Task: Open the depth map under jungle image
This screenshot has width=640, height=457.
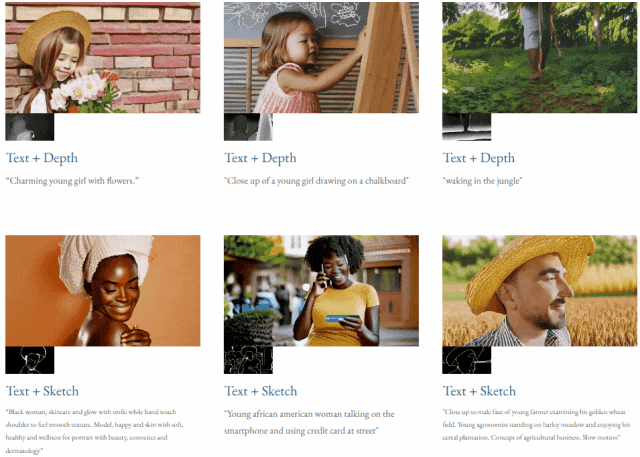Action: [466, 127]
